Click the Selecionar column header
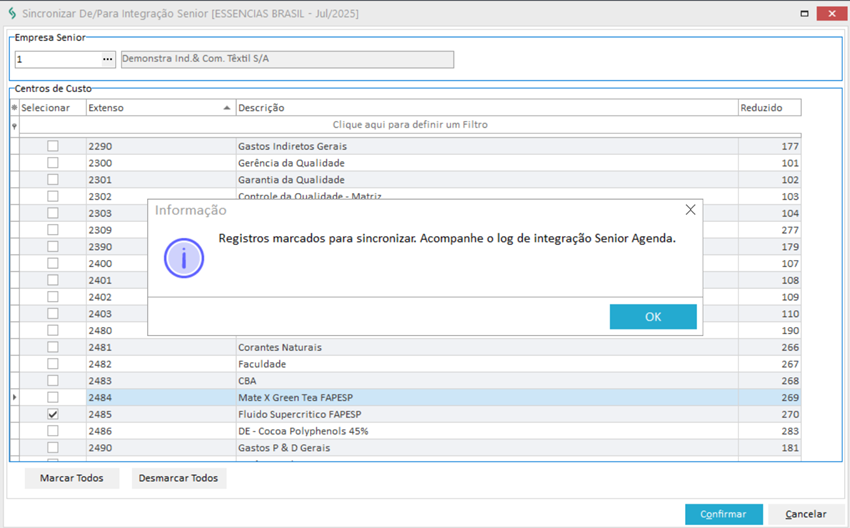 pyautogui.click(x=53, y=108)
